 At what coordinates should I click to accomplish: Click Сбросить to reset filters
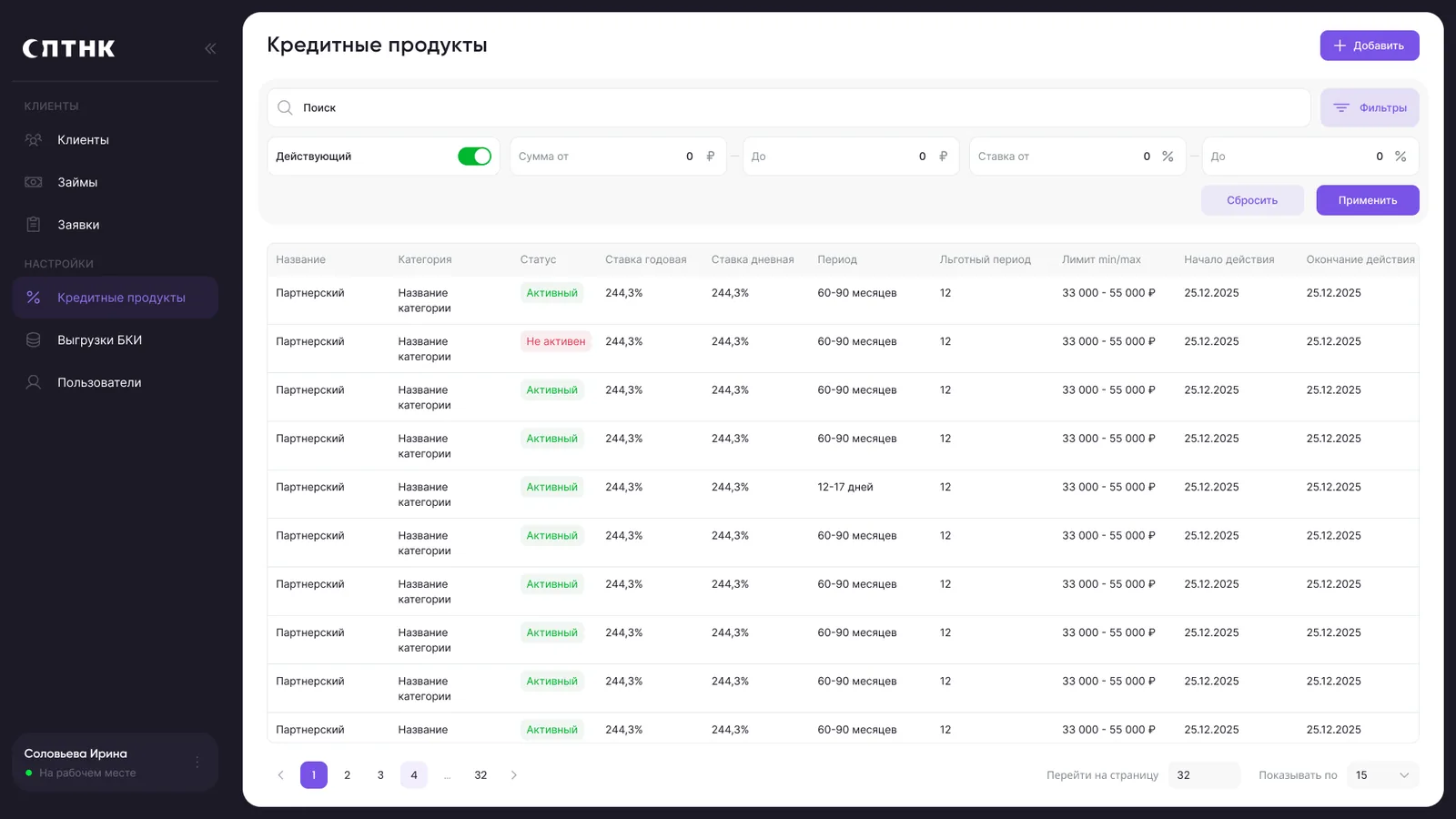[1252, 200]
